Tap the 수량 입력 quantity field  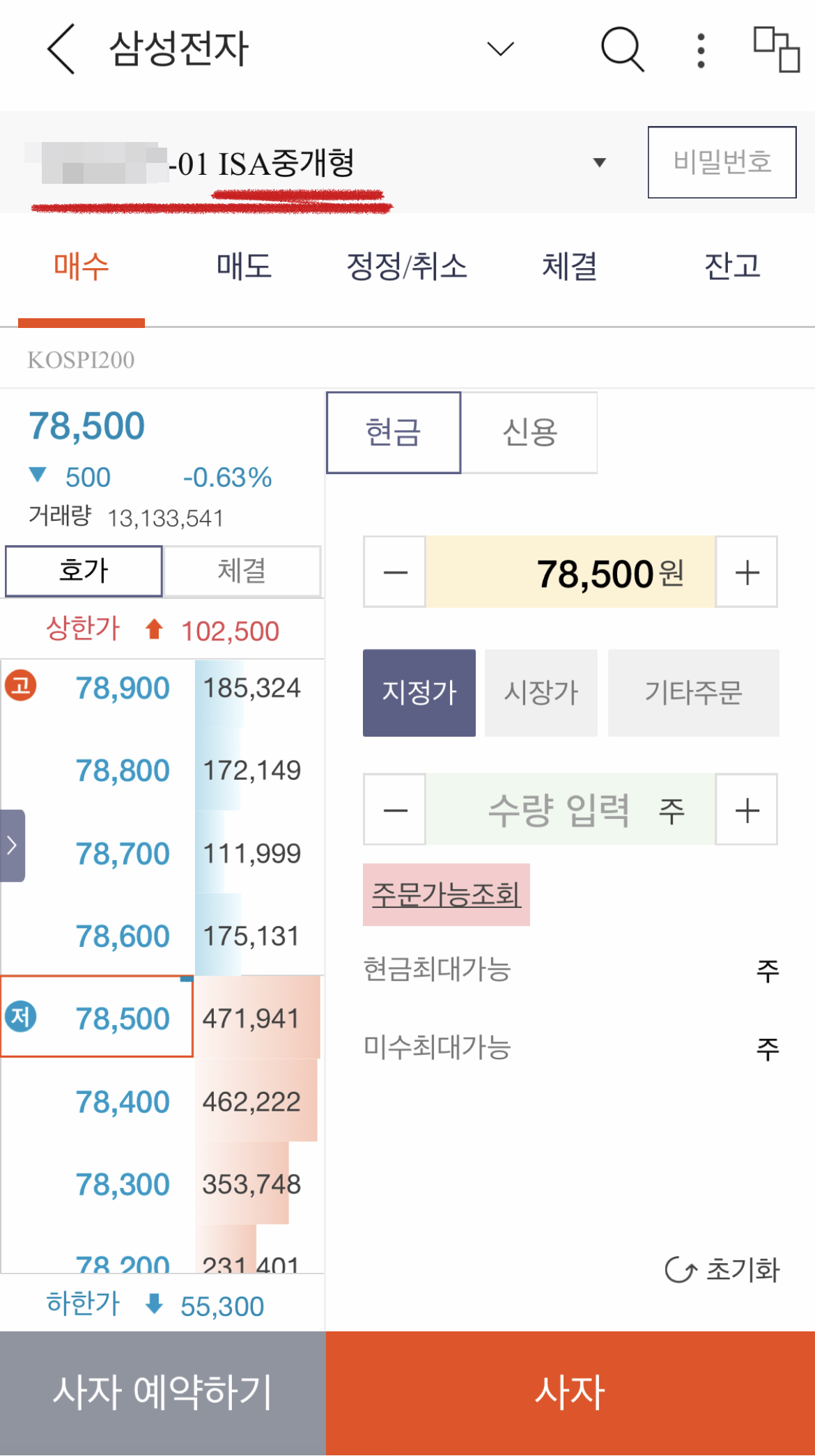coord(570,810)
